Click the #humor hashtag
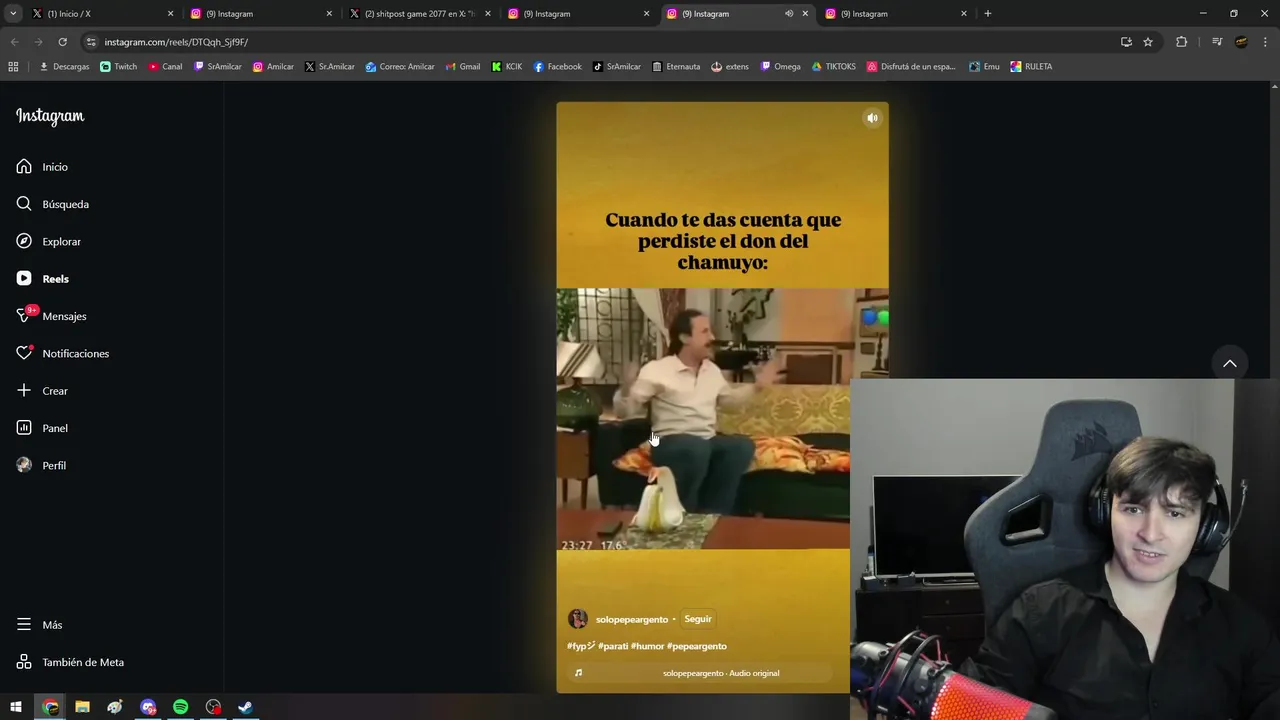Viewport: 1280px width, 720px height. pyautogui.click(x=647, y=646)
